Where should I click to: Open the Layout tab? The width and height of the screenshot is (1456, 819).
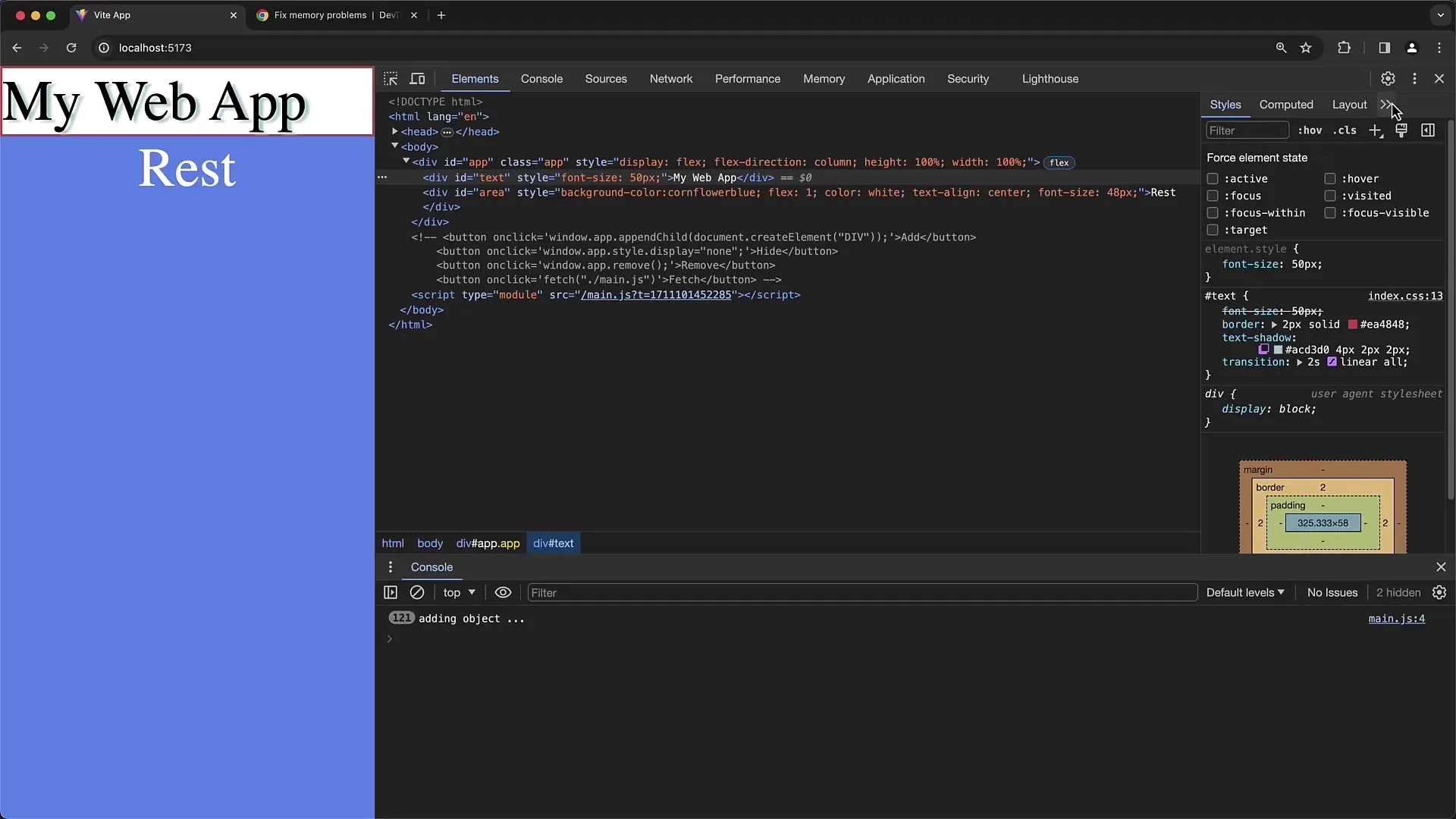1349,105
